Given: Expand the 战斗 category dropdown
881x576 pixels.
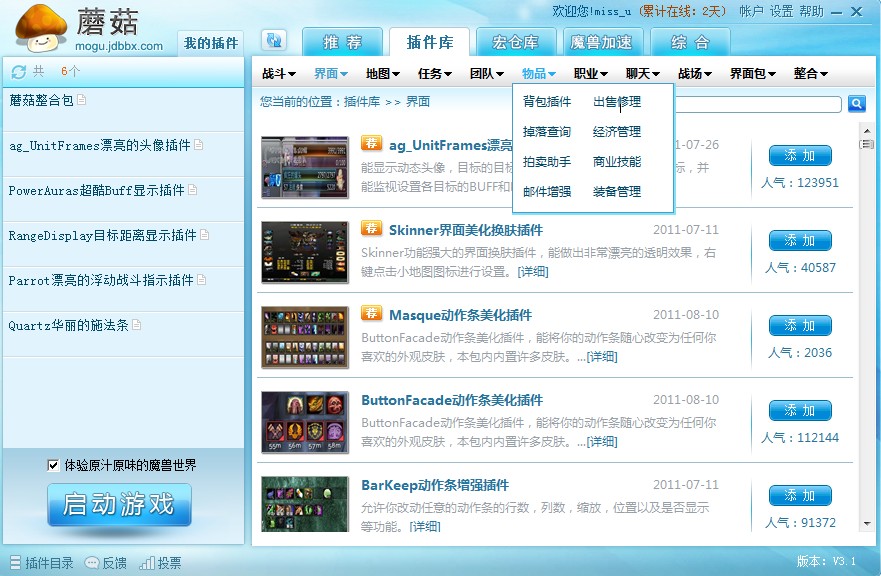Looking at the screenshot, I should pos(279,74).
